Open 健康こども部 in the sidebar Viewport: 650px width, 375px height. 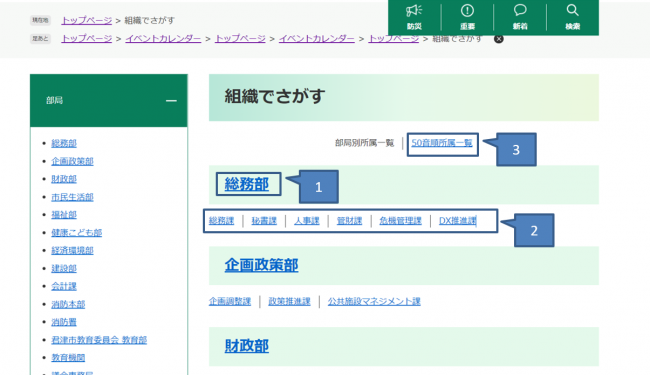pyautogui.click(x=77, y=232)
